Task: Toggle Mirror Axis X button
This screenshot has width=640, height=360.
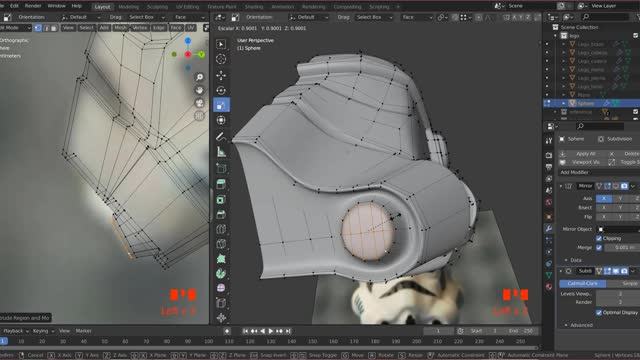Action: point(604,198)
